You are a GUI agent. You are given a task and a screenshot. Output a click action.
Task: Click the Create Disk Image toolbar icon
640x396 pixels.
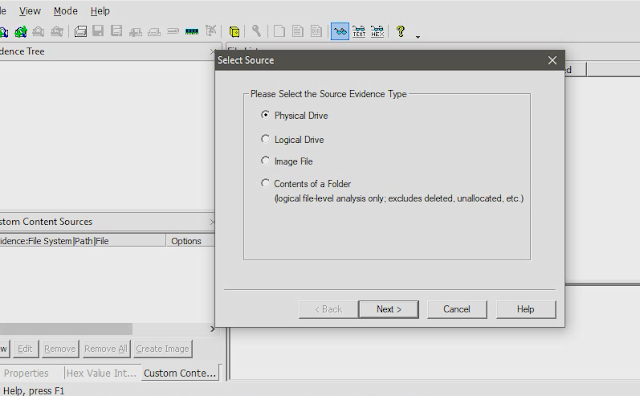80,31
